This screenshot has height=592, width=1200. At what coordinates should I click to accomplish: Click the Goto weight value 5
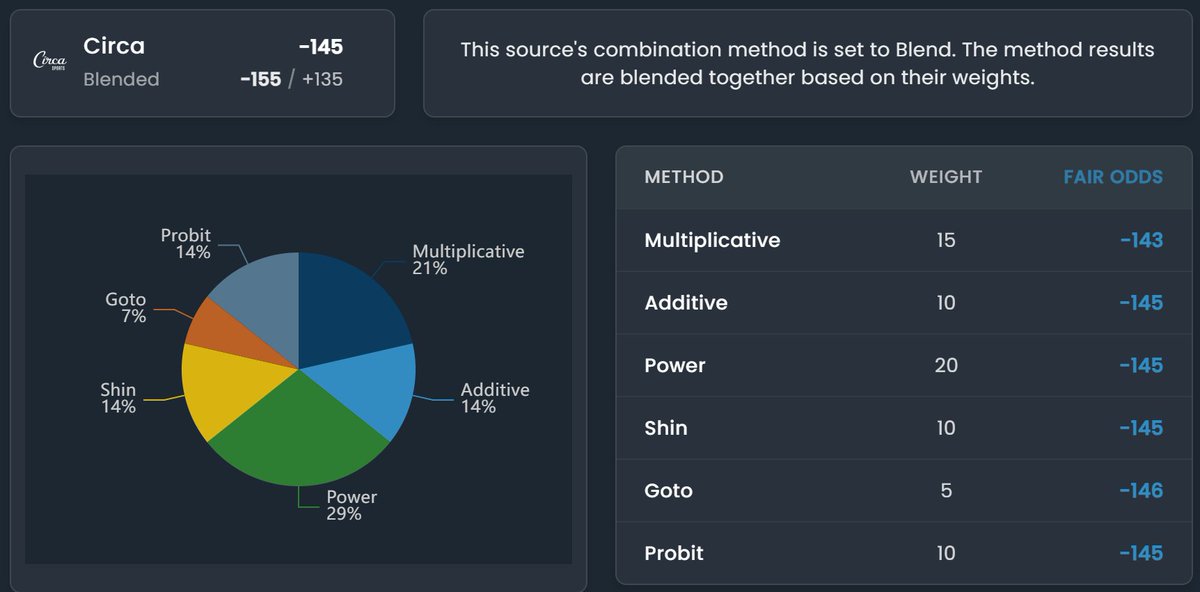(x=945, y=490)
